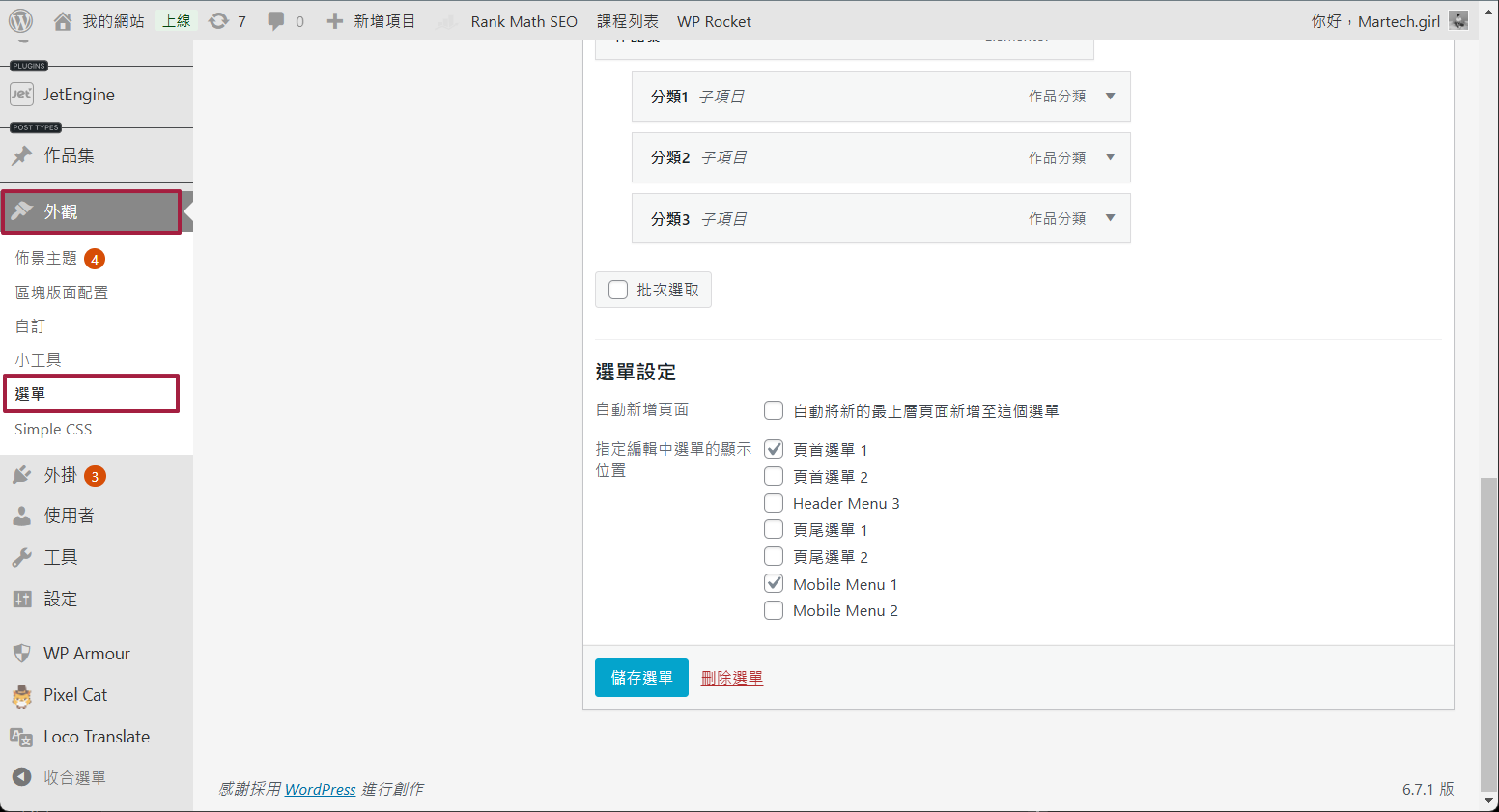Click the scrollbar down arrow
This screenshot has height=812, width=1499.
pyautogui.click(x=1488, y=801)
